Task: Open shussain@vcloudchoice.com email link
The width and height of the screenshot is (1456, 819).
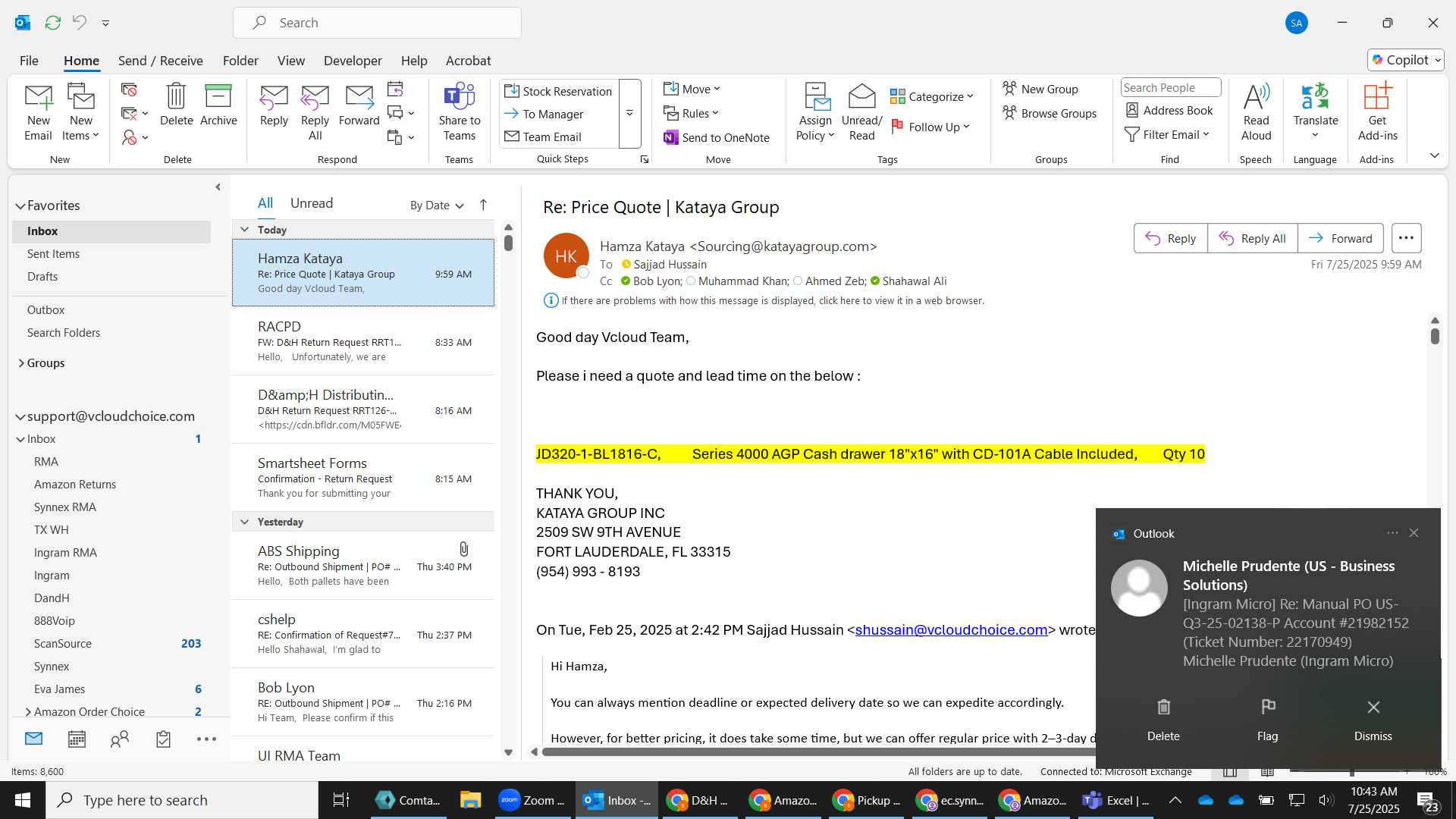Action: [951, 630]
